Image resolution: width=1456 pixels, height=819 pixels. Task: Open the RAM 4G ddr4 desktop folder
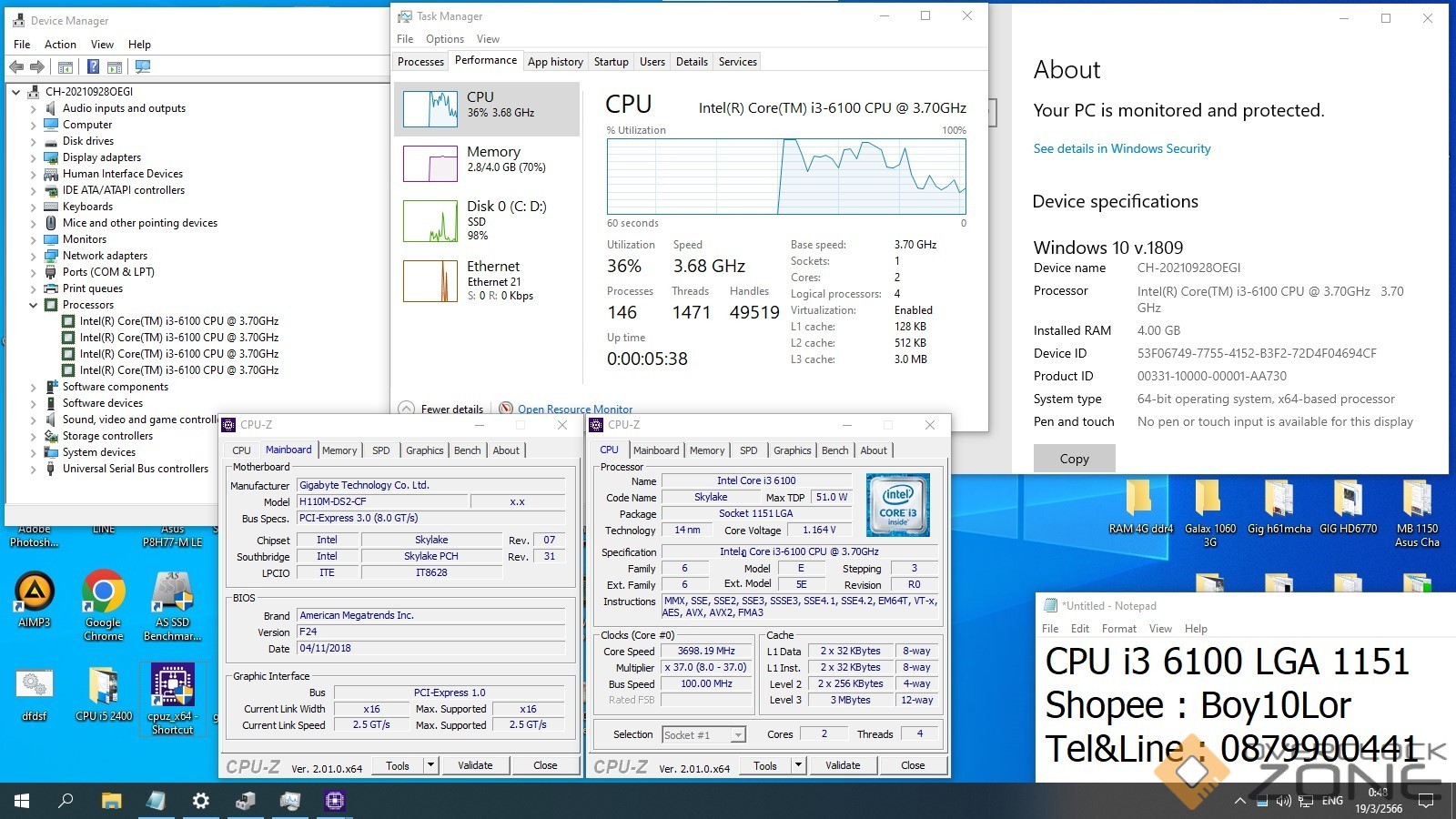[1140, 507]
